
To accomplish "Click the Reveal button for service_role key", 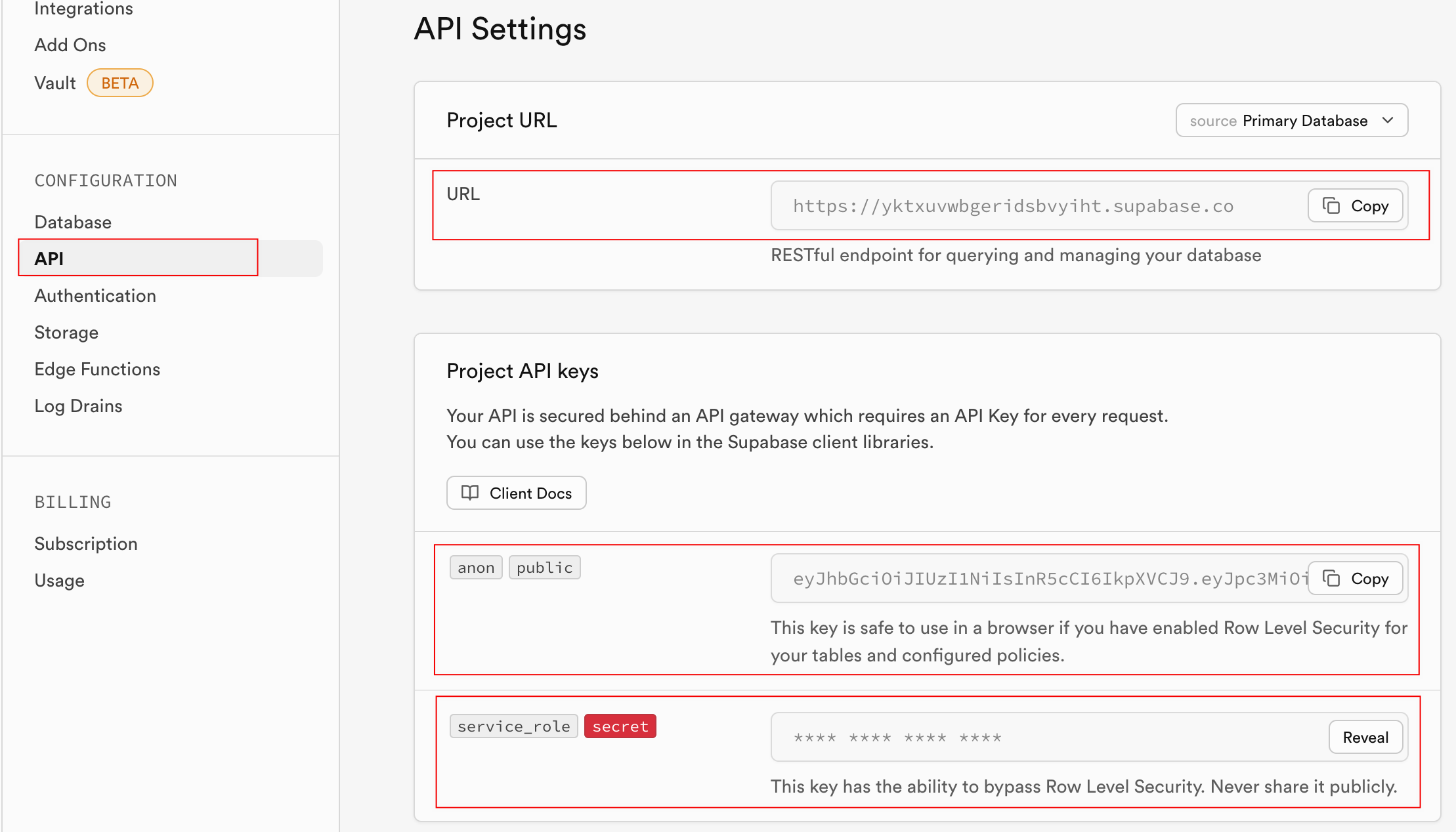I will click(1365, 737).
